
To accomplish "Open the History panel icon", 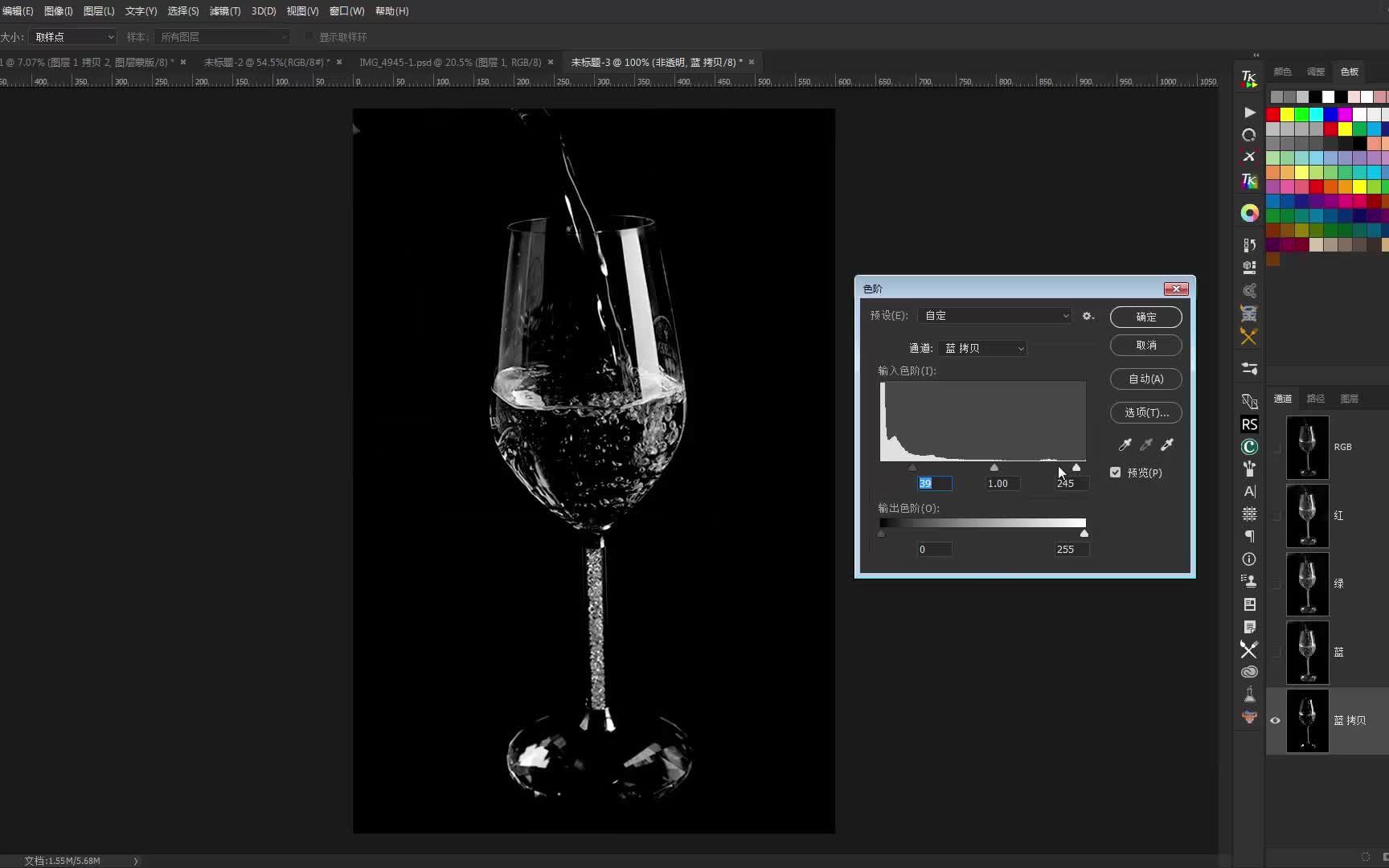I will (x=1249, y=244).
